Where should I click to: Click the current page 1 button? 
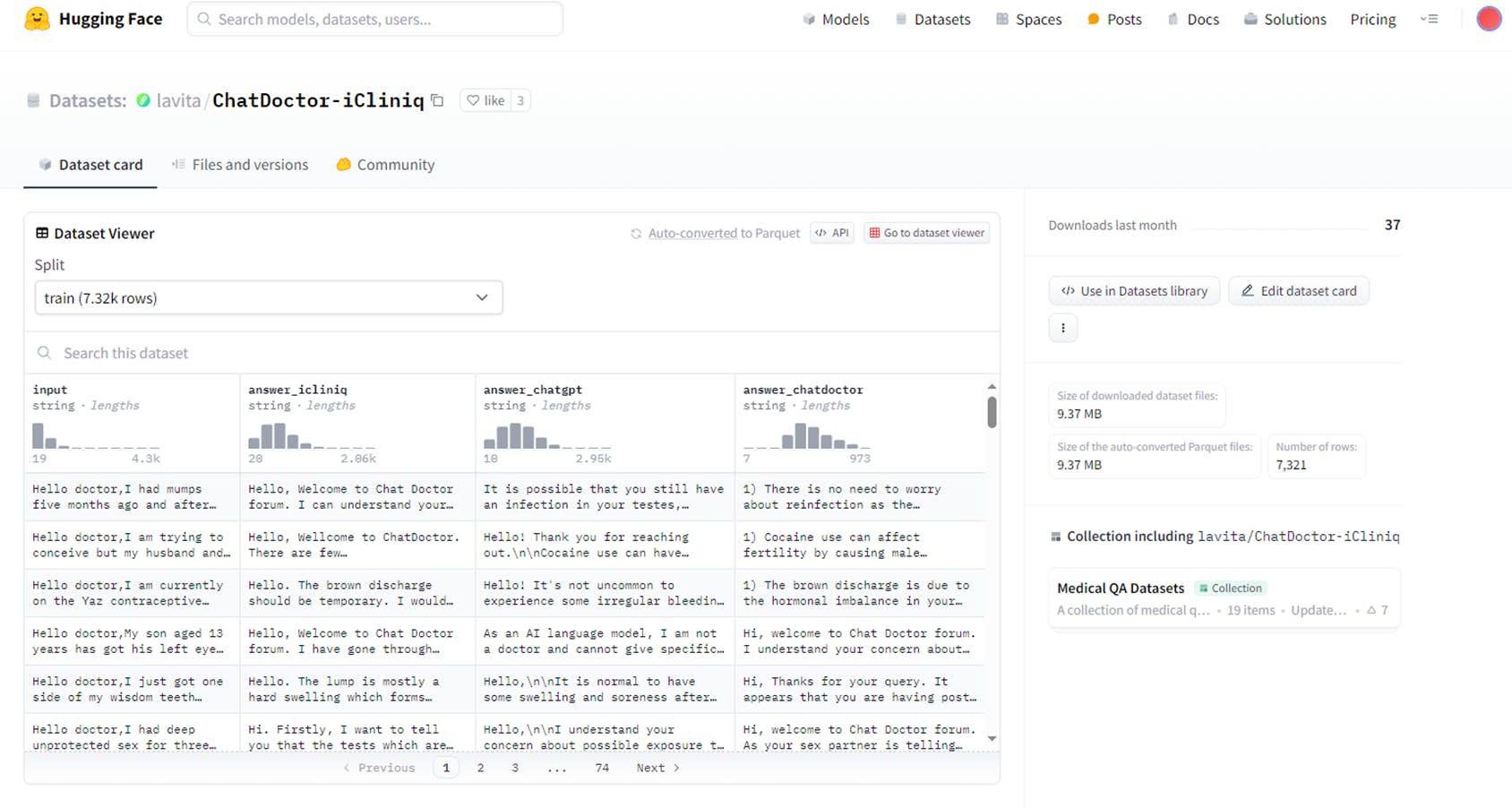tap(446, 768)
